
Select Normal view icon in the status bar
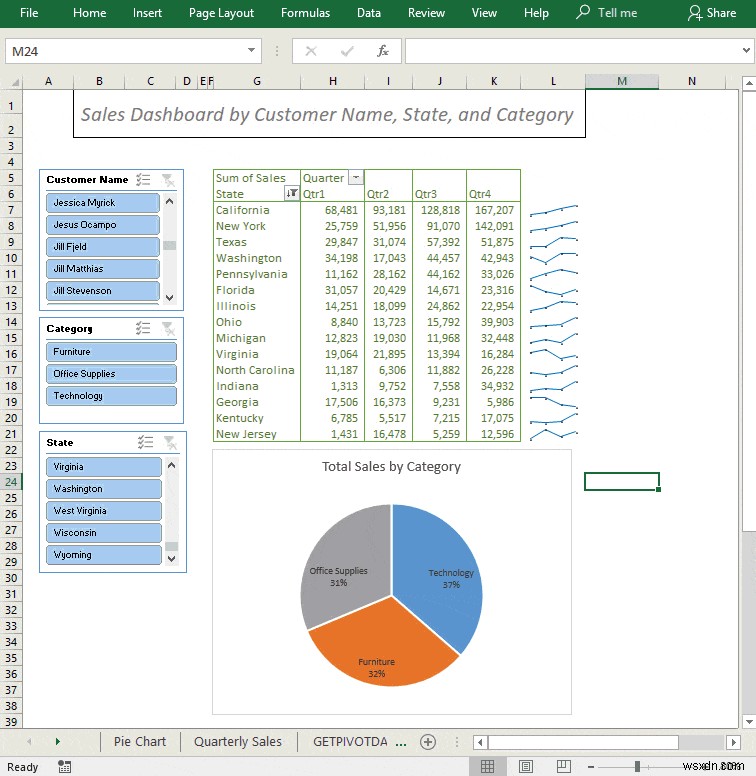(488, 767)
